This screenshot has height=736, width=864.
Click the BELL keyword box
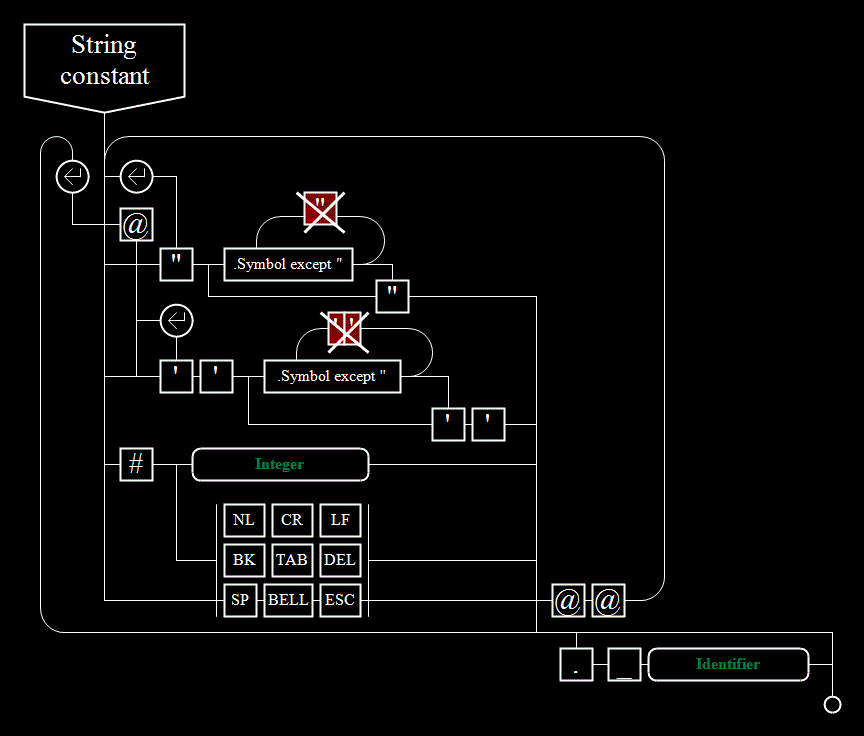tap(288, 600)
